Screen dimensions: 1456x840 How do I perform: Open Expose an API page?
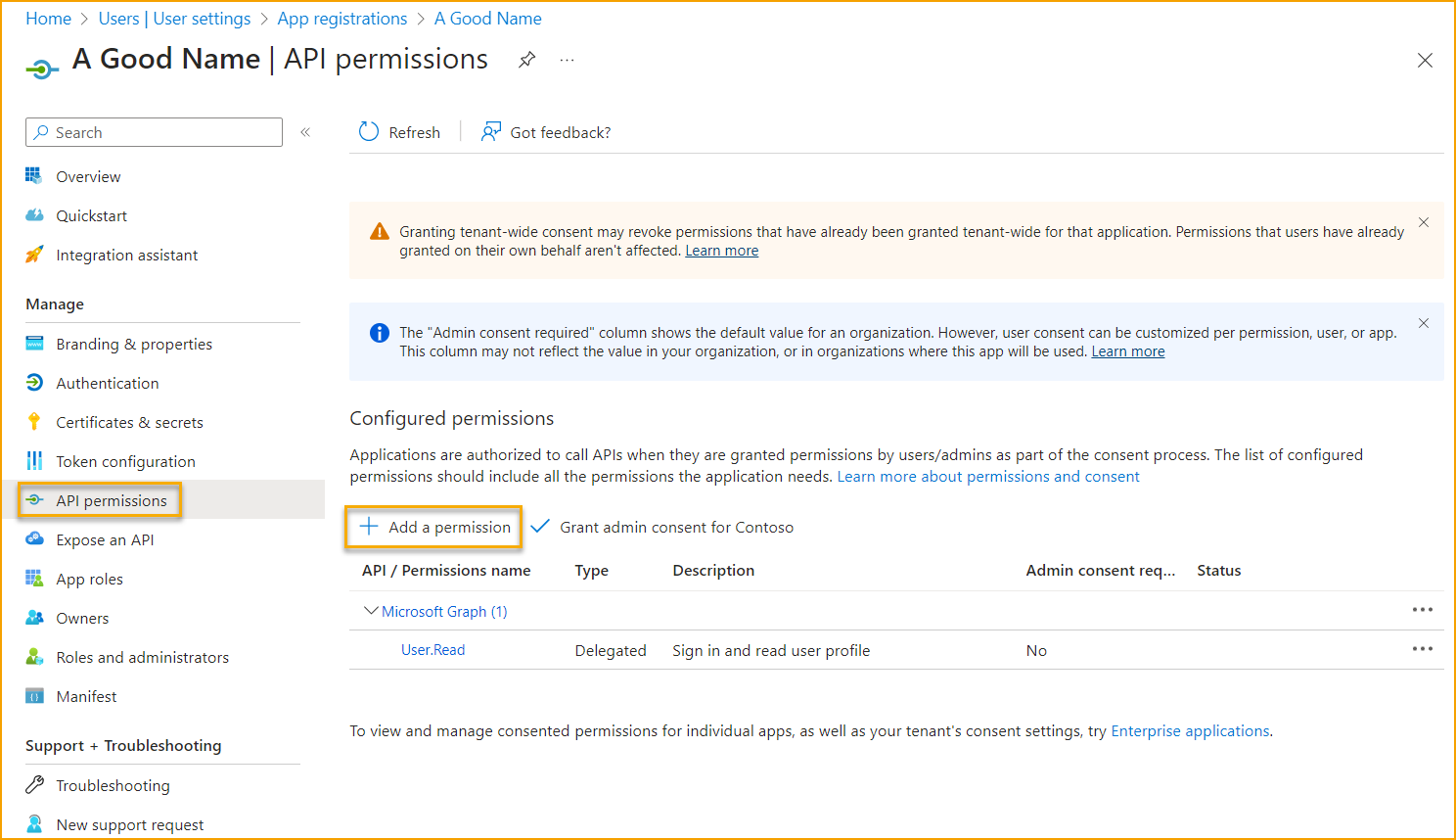tap(105, 539)
